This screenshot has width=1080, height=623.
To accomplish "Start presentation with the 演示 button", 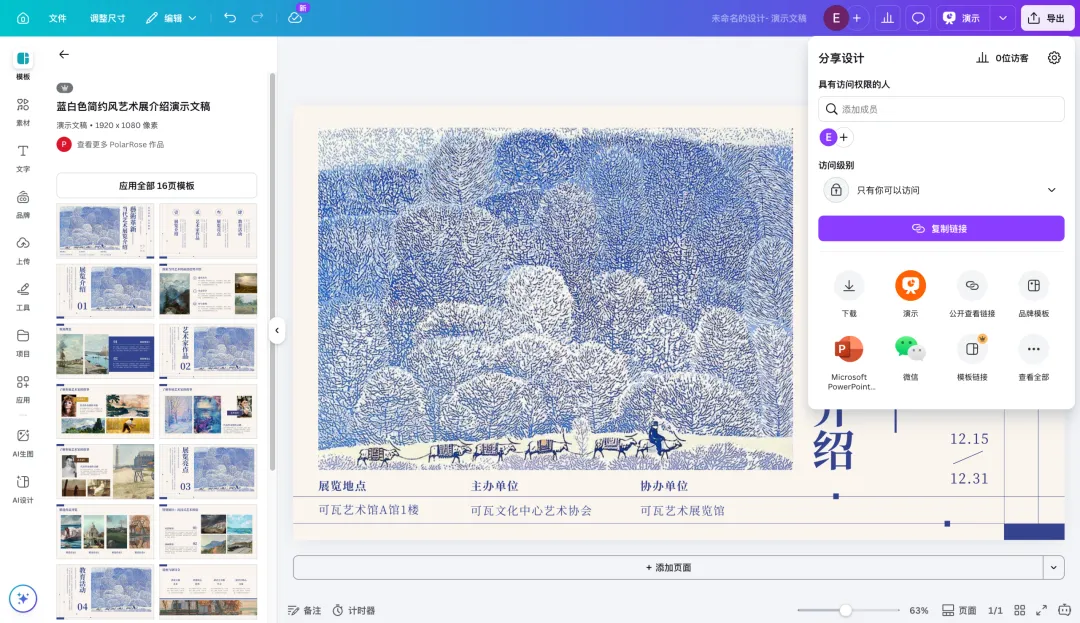I will pos(962,18).
